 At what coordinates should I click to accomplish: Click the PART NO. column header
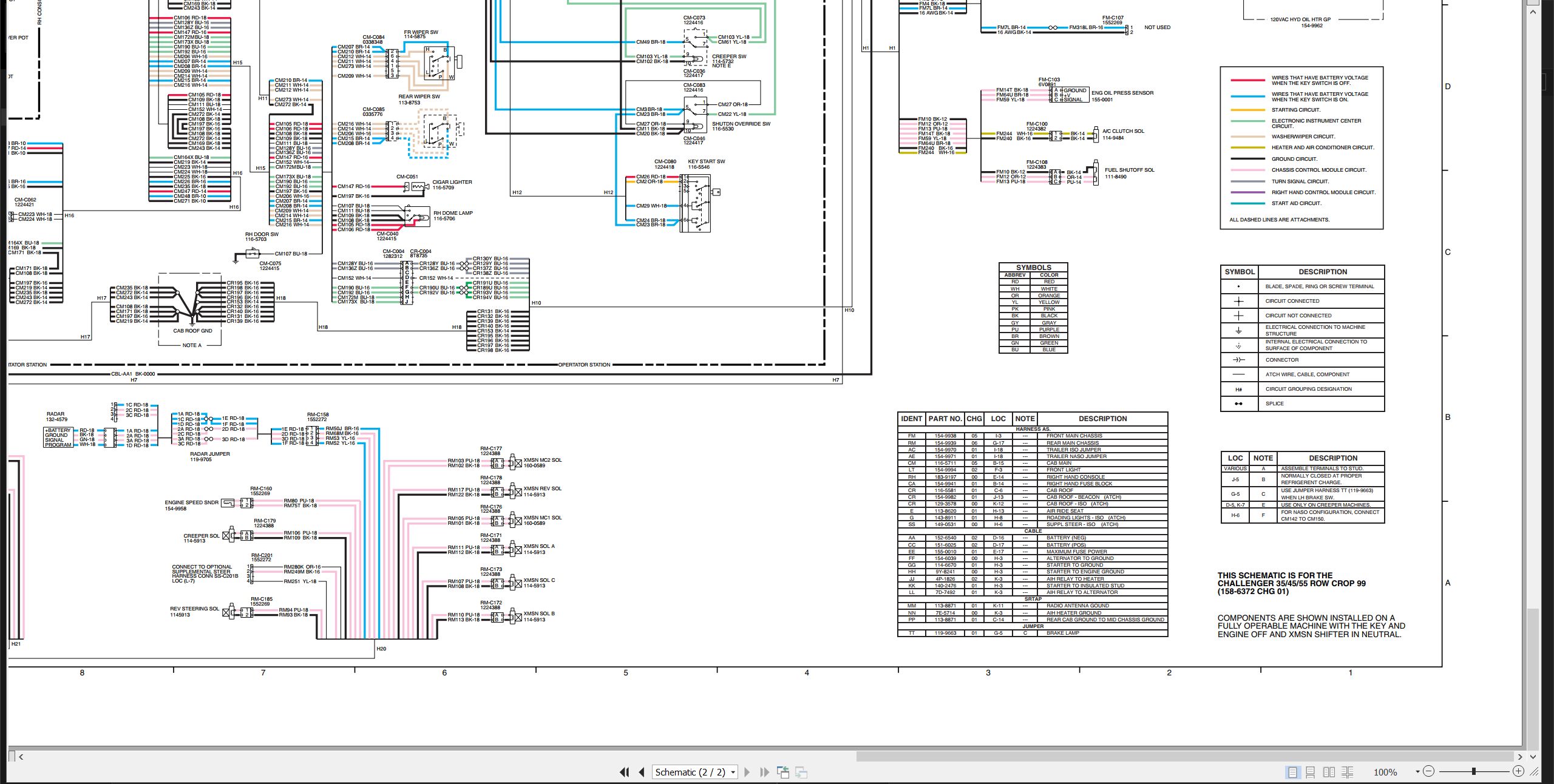(x=945, y=419)
